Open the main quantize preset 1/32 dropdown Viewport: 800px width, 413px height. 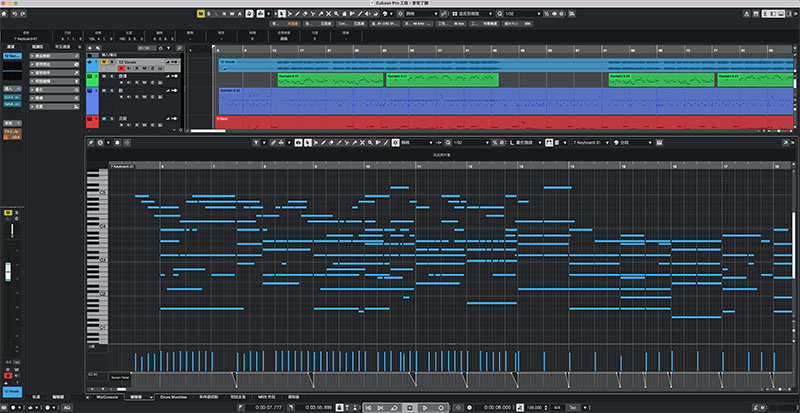[522, 14]
